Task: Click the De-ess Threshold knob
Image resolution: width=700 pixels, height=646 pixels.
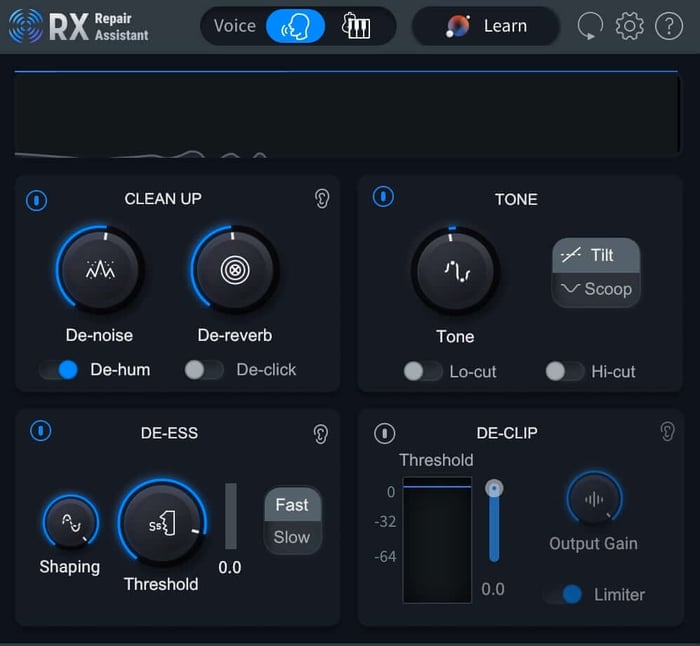Action: click(x=162, y=523)
